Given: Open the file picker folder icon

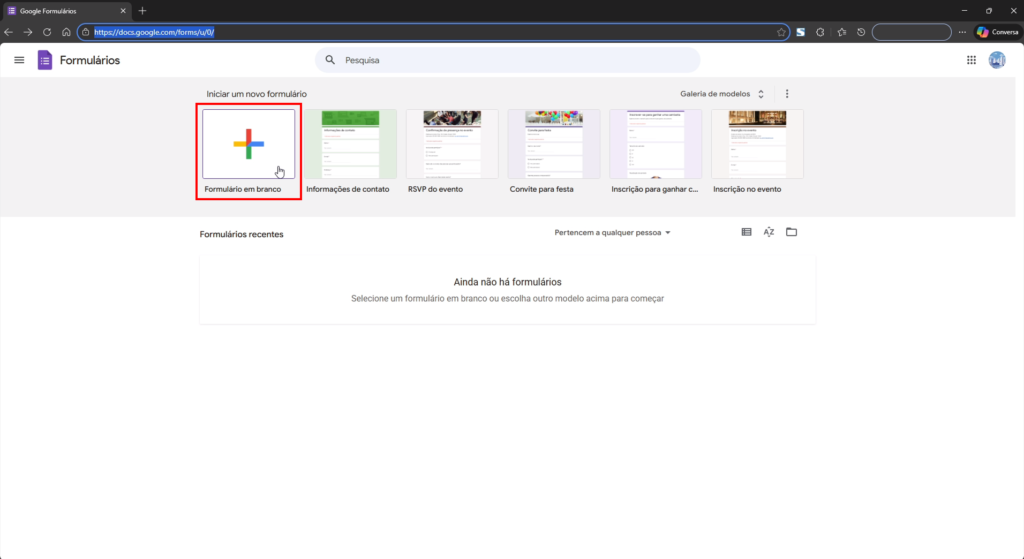Looking at the screenshot, I should point(791,232).
